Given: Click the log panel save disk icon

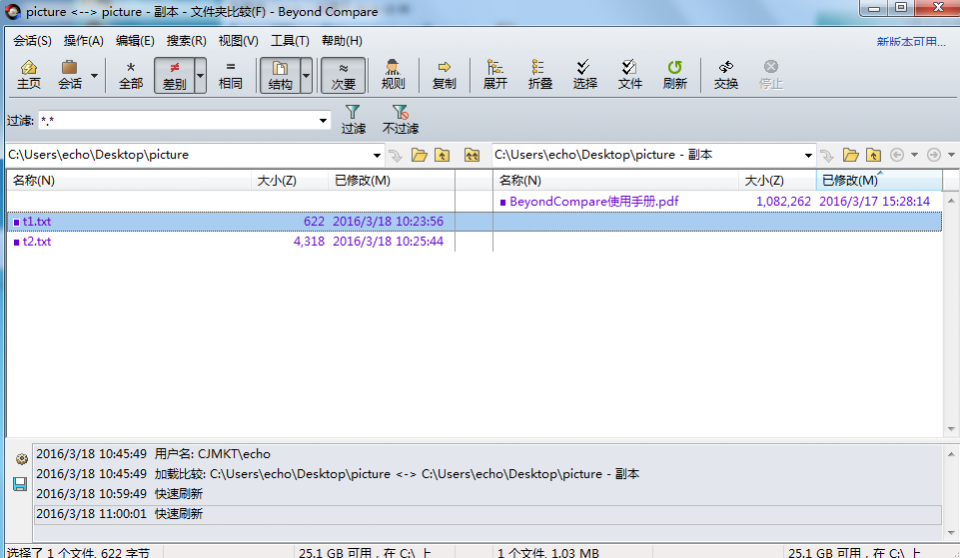Looking at the screenshot, I should 20,484.
